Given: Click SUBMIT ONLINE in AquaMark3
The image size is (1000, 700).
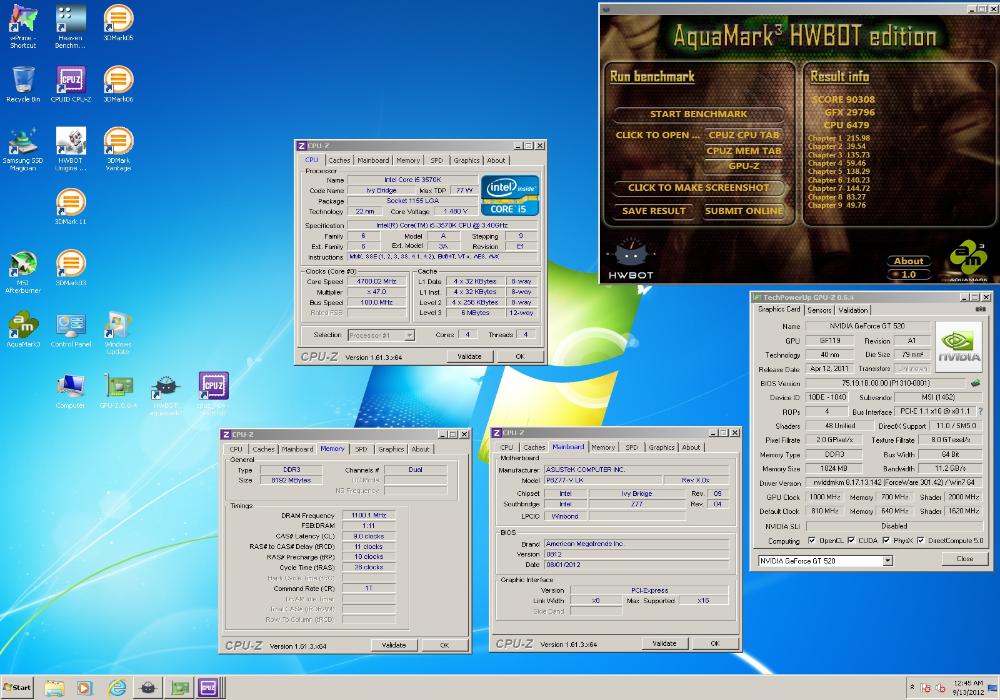Looking at the screenshot, I should 744,211.
